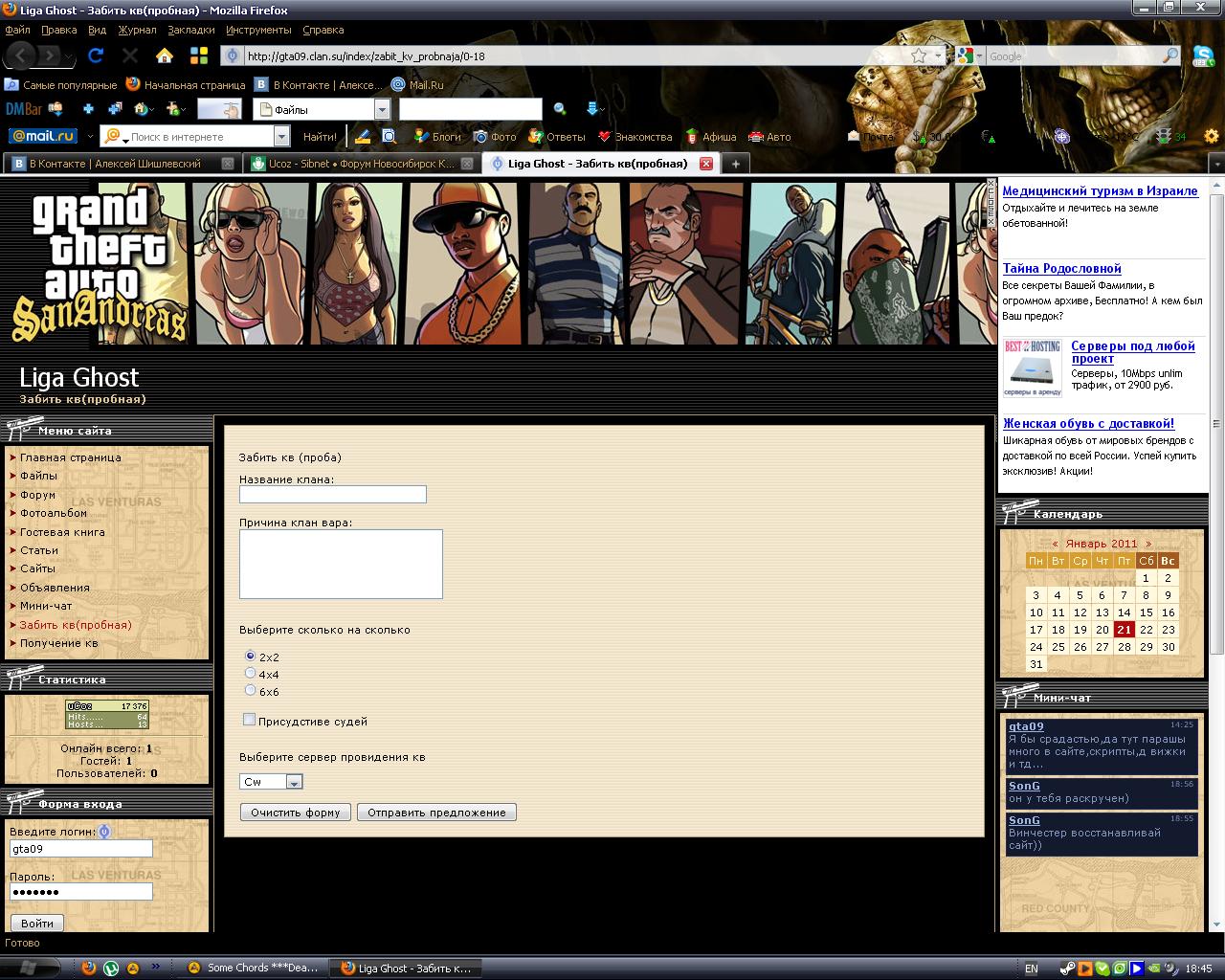Viewport: 1225px width, 980px height.
Task: Open the colorful tiles speed-dial icon
Action: 199,56
